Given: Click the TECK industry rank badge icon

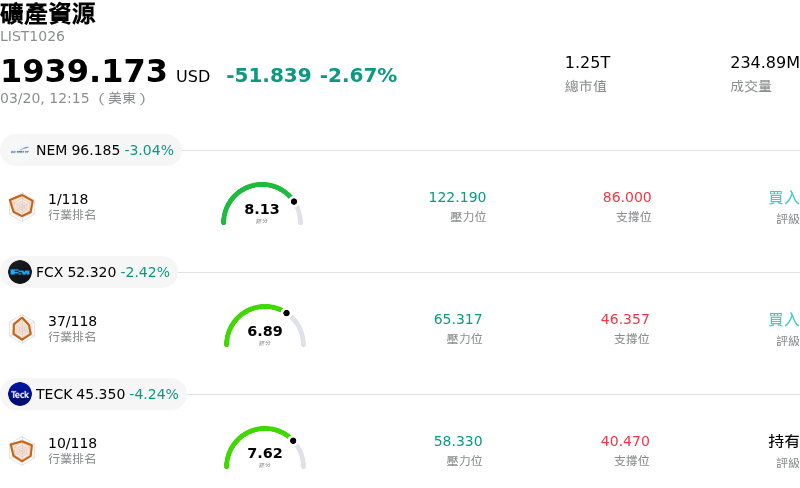Looking at the screenshot, I should coord(21,450).
